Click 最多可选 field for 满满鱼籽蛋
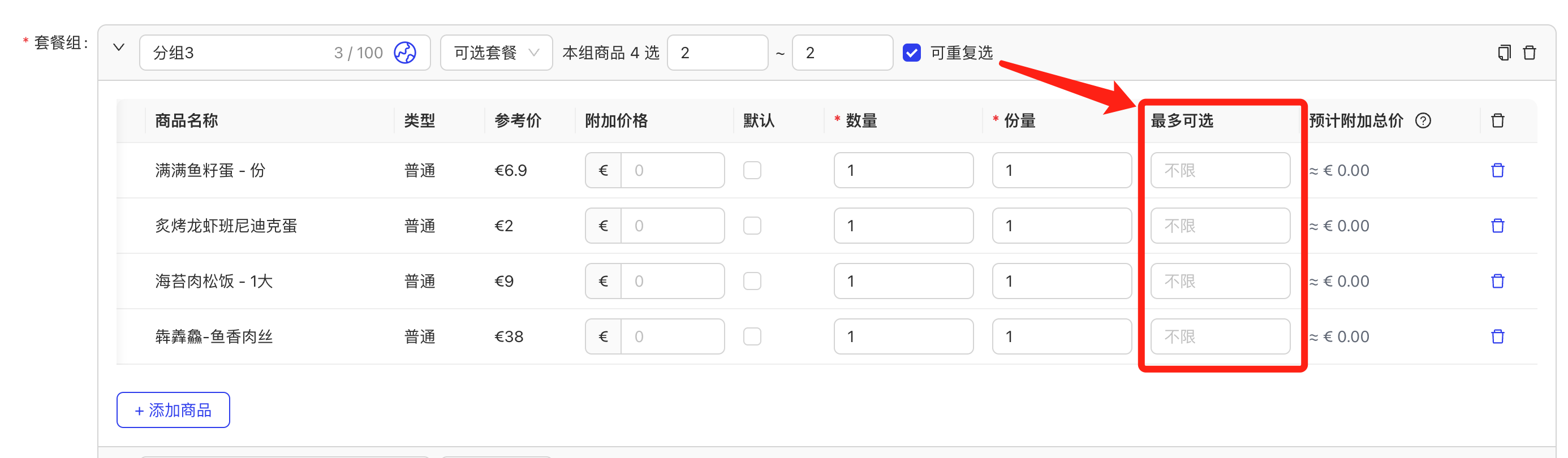Screen dimensions: 1568x458 point(1220,170)
